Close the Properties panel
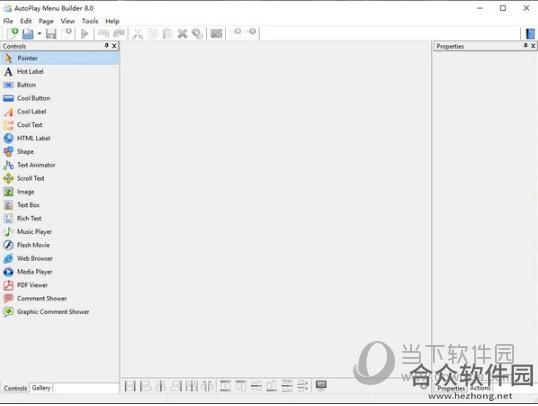 point(533,46)
